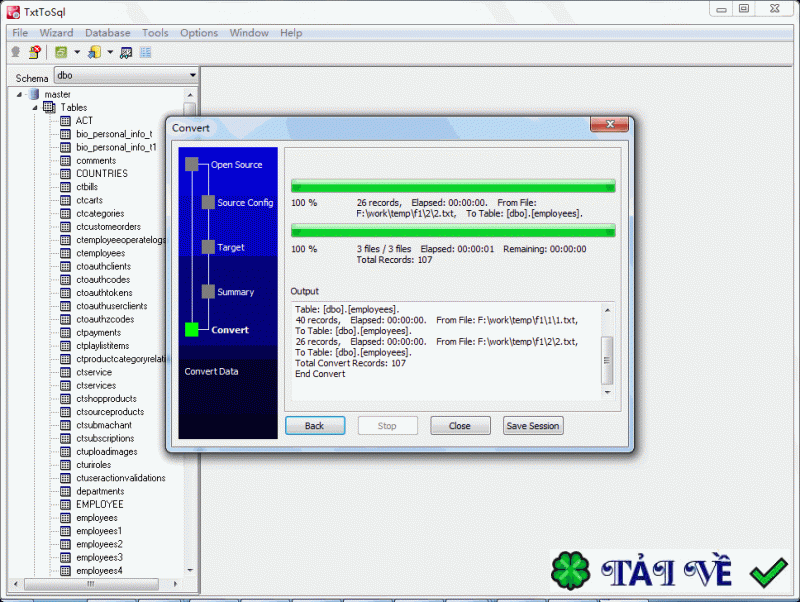
Task: Click the Save Session button
Action: (x=533, y=425)
